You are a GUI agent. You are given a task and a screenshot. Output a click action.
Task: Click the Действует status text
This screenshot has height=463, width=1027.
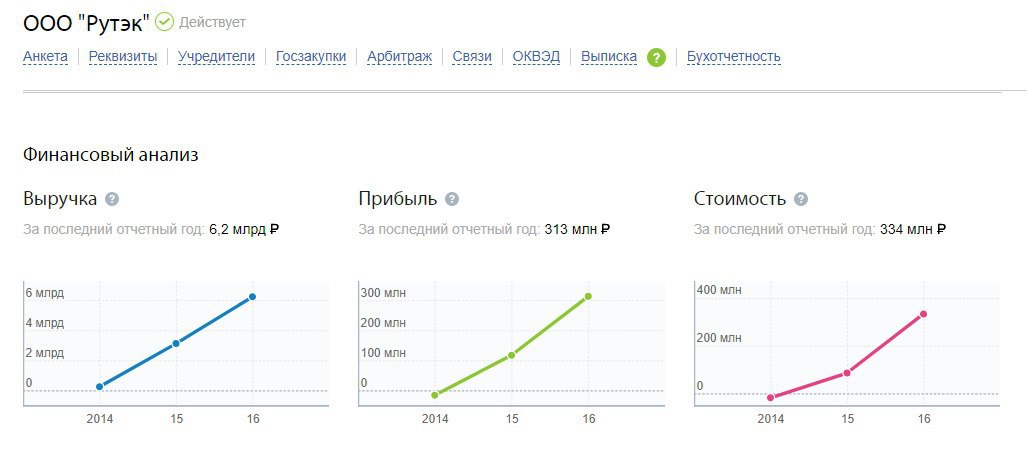pos(212,22)
